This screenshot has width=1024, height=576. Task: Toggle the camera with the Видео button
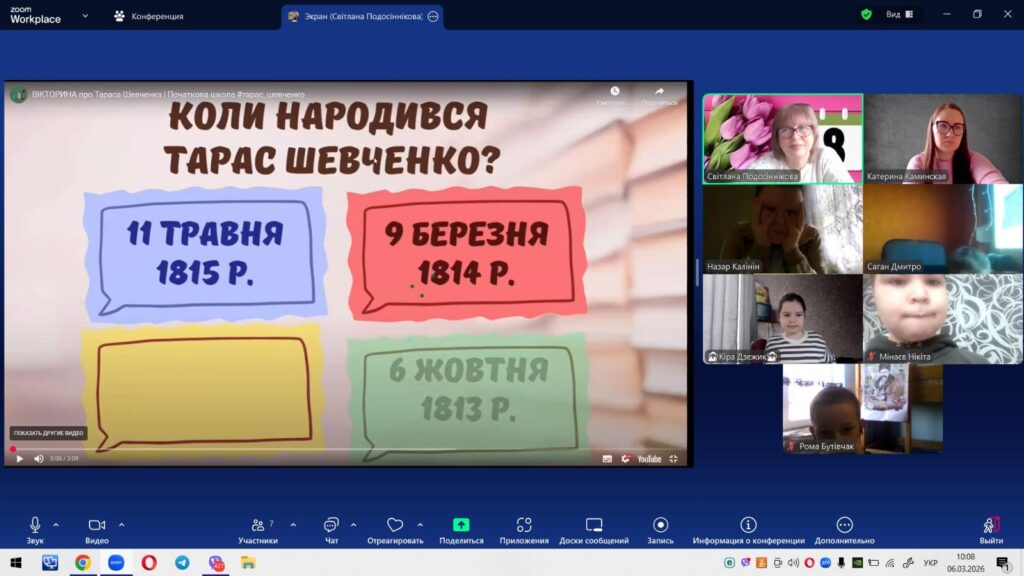(97, 525)
